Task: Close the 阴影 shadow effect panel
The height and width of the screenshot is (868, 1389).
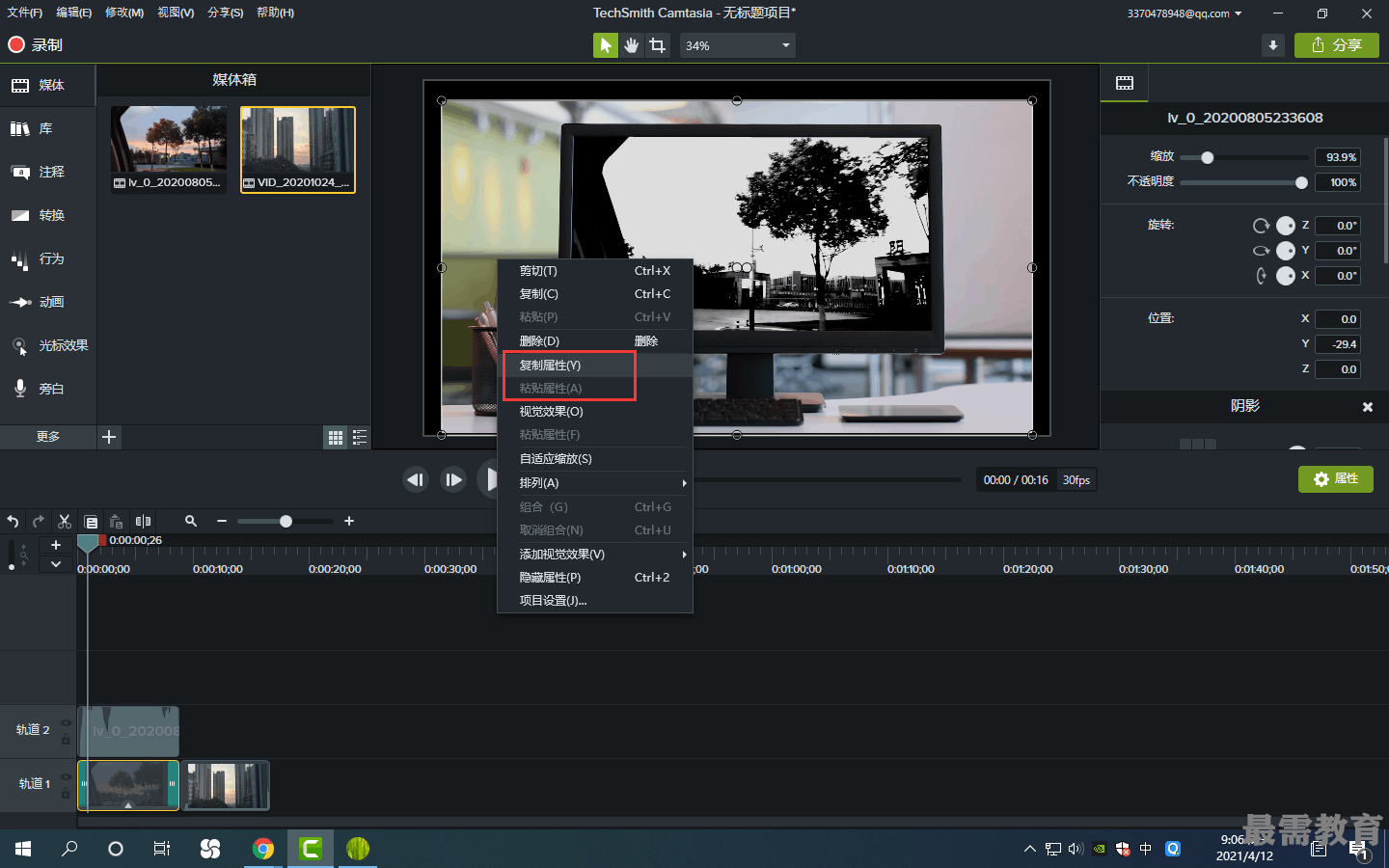Action: coord(1367,407)
